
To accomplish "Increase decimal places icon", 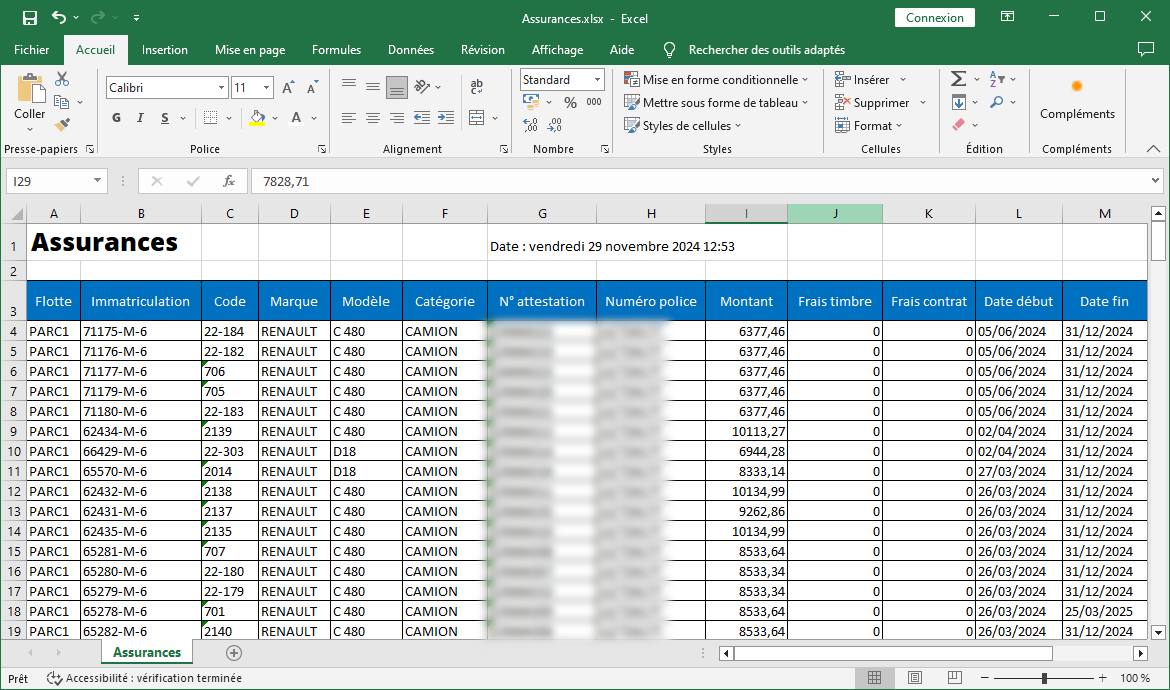I will pos(531,125).
